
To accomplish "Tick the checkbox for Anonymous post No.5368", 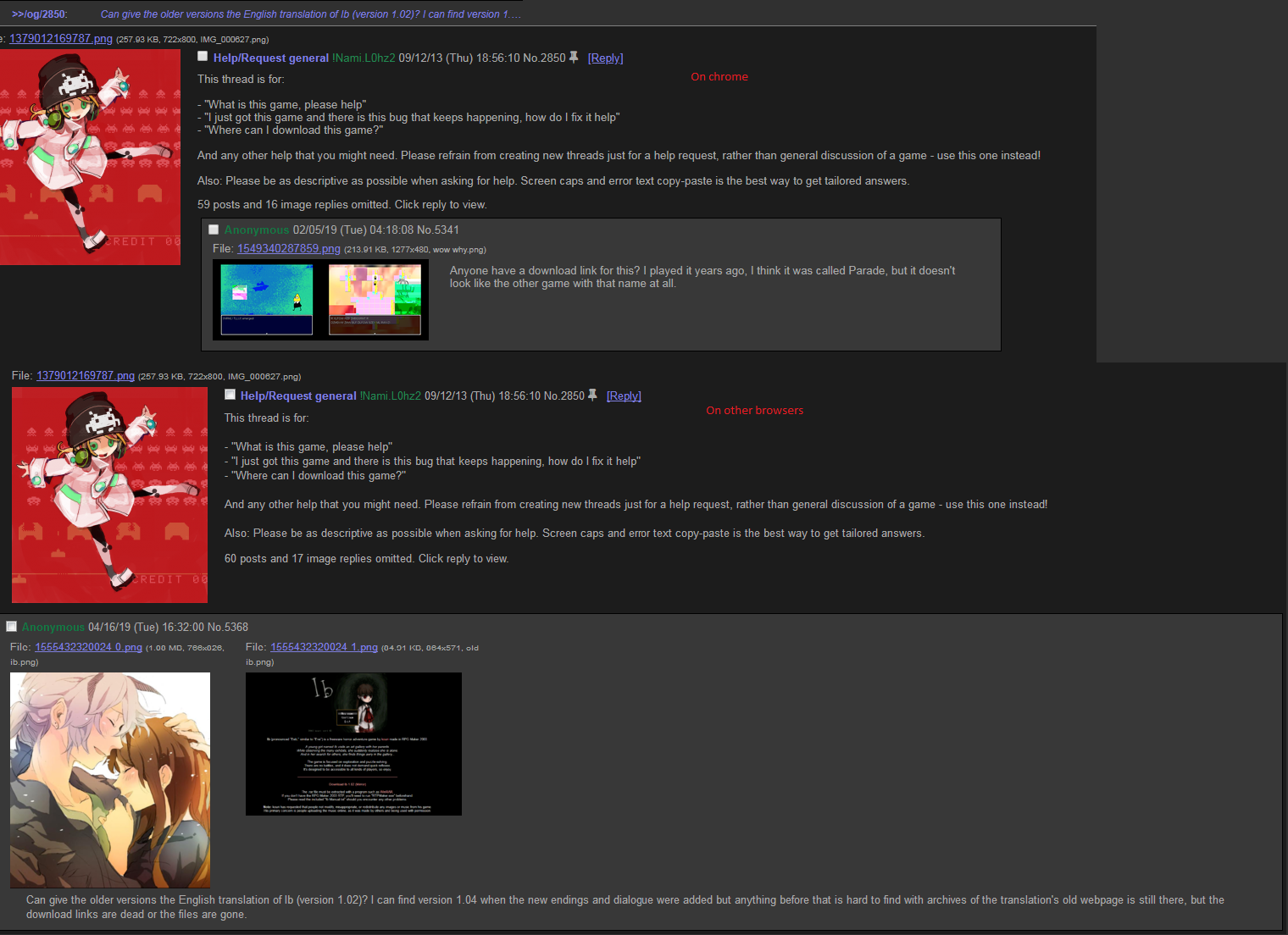I will (x=12, y=627).
